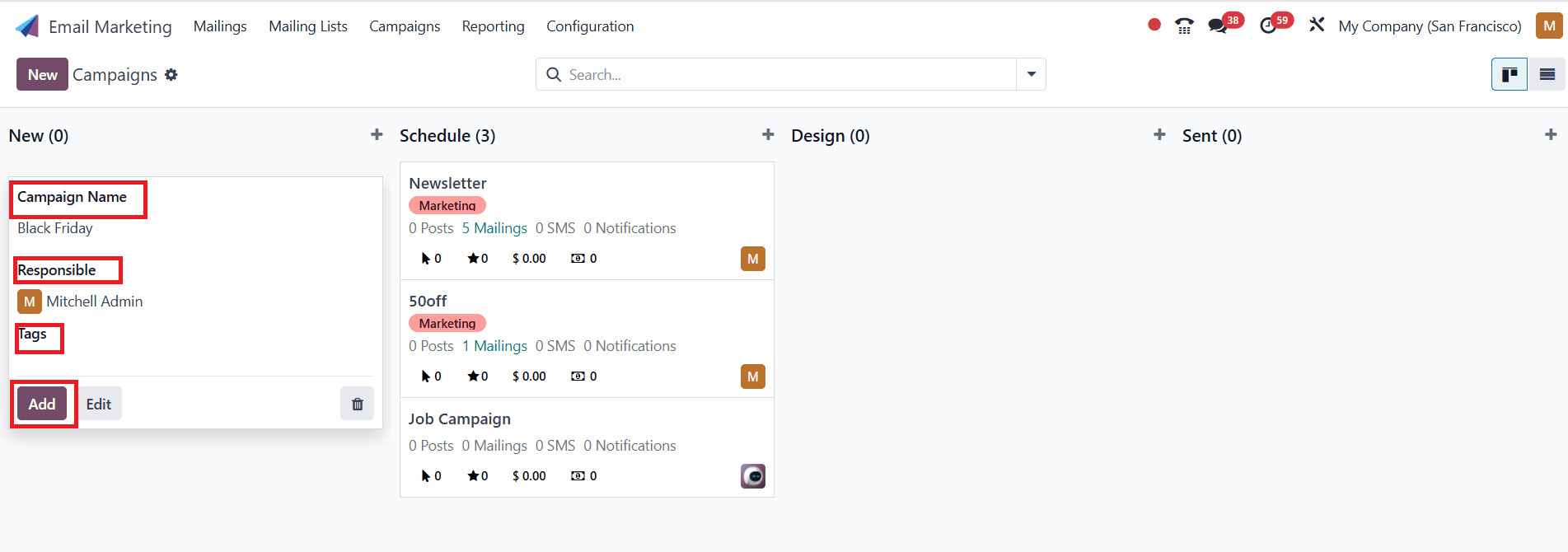
Task: Click the cursor icon on Job Campaign card
Action: click(x=426, y=476)
